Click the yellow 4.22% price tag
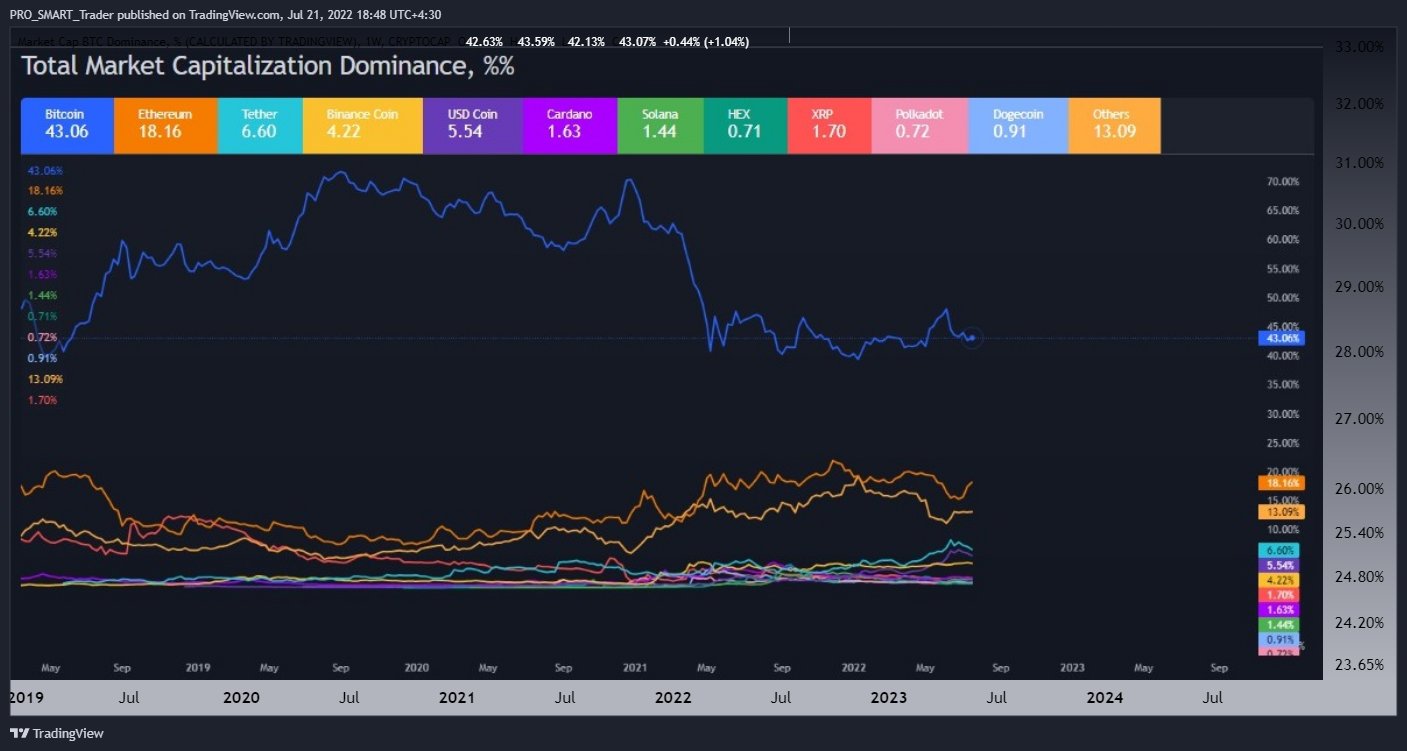 (1279, 580)
